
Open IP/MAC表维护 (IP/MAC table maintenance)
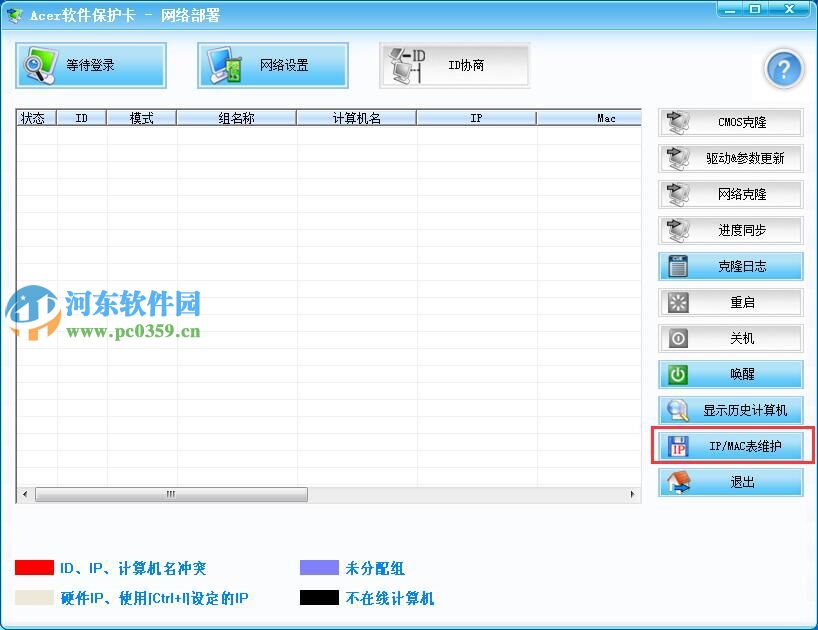[x=731, y=446]
